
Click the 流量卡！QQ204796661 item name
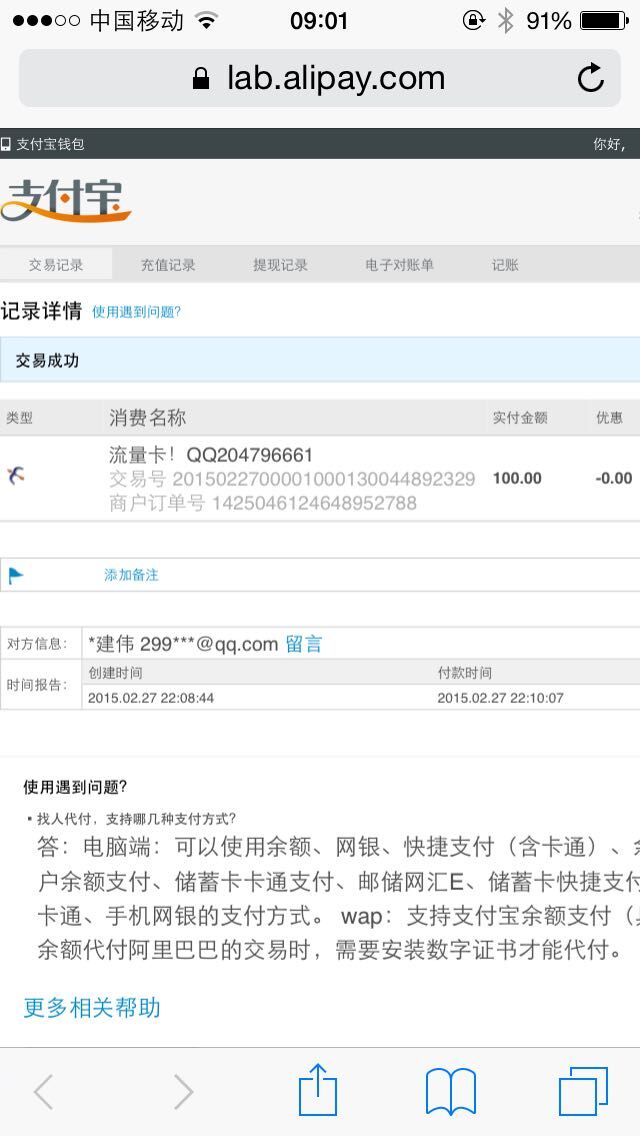tap(211, 455)
